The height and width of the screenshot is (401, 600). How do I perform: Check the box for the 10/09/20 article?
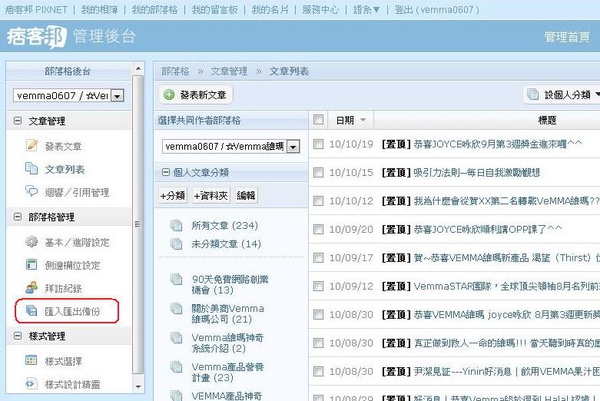[318, 229]
